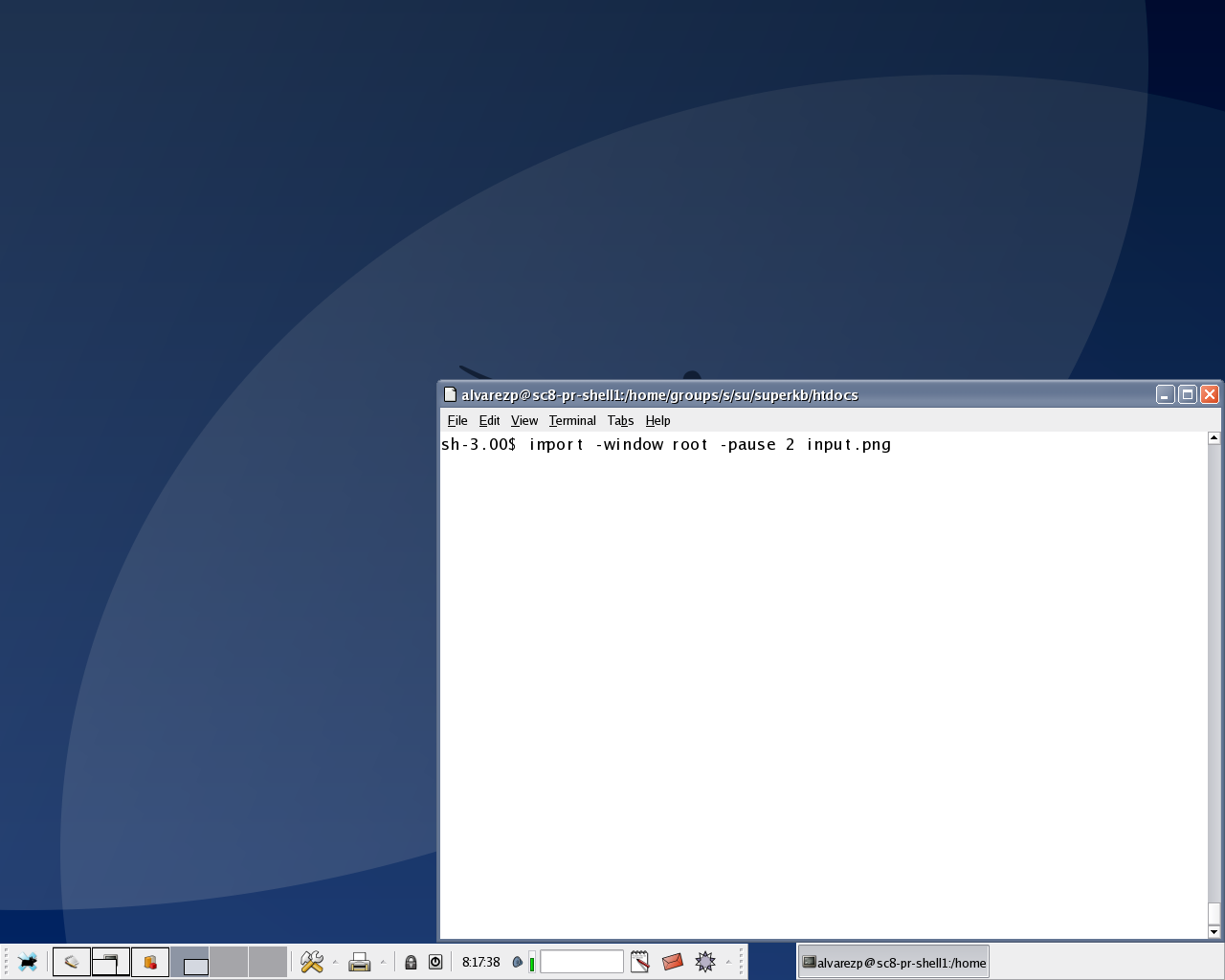Open the Xfce main menu icon
The width and height of the screenshot is (1225, 980).
[x=28, y=962]
